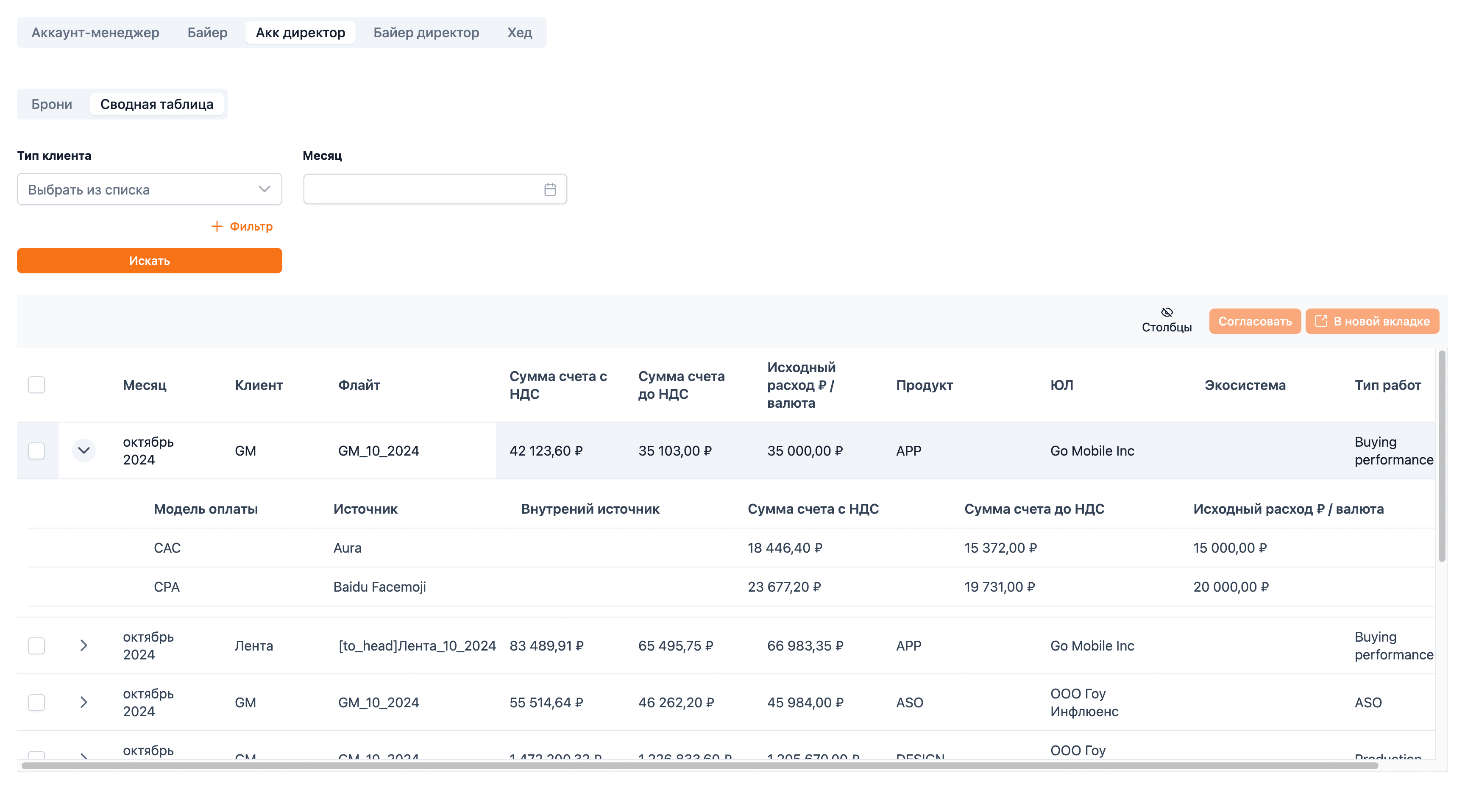
Task: Check the GM ASO row checkbox
Action: [36, 702]
